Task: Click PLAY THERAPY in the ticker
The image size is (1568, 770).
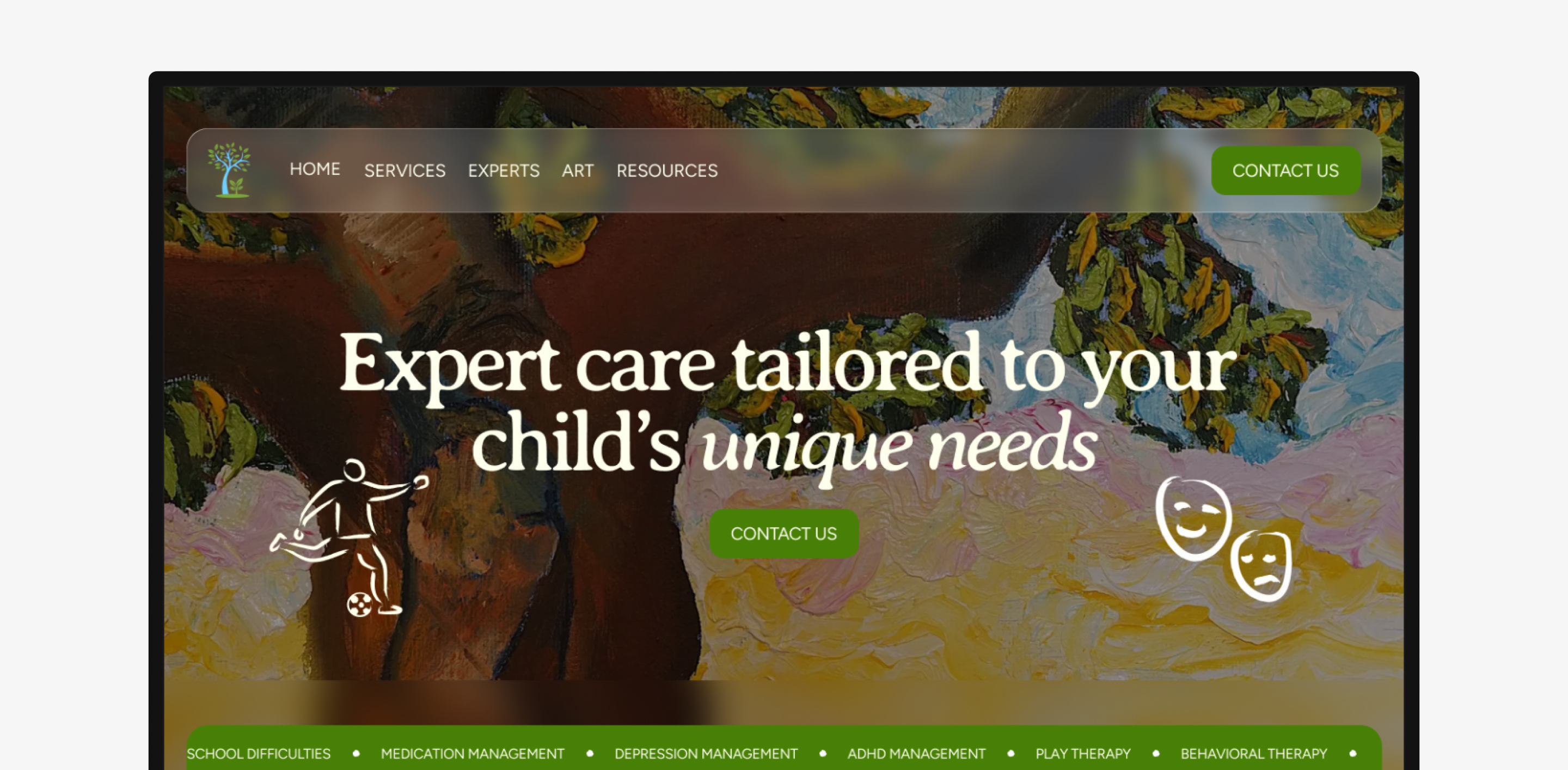Action: [1083, 754]
